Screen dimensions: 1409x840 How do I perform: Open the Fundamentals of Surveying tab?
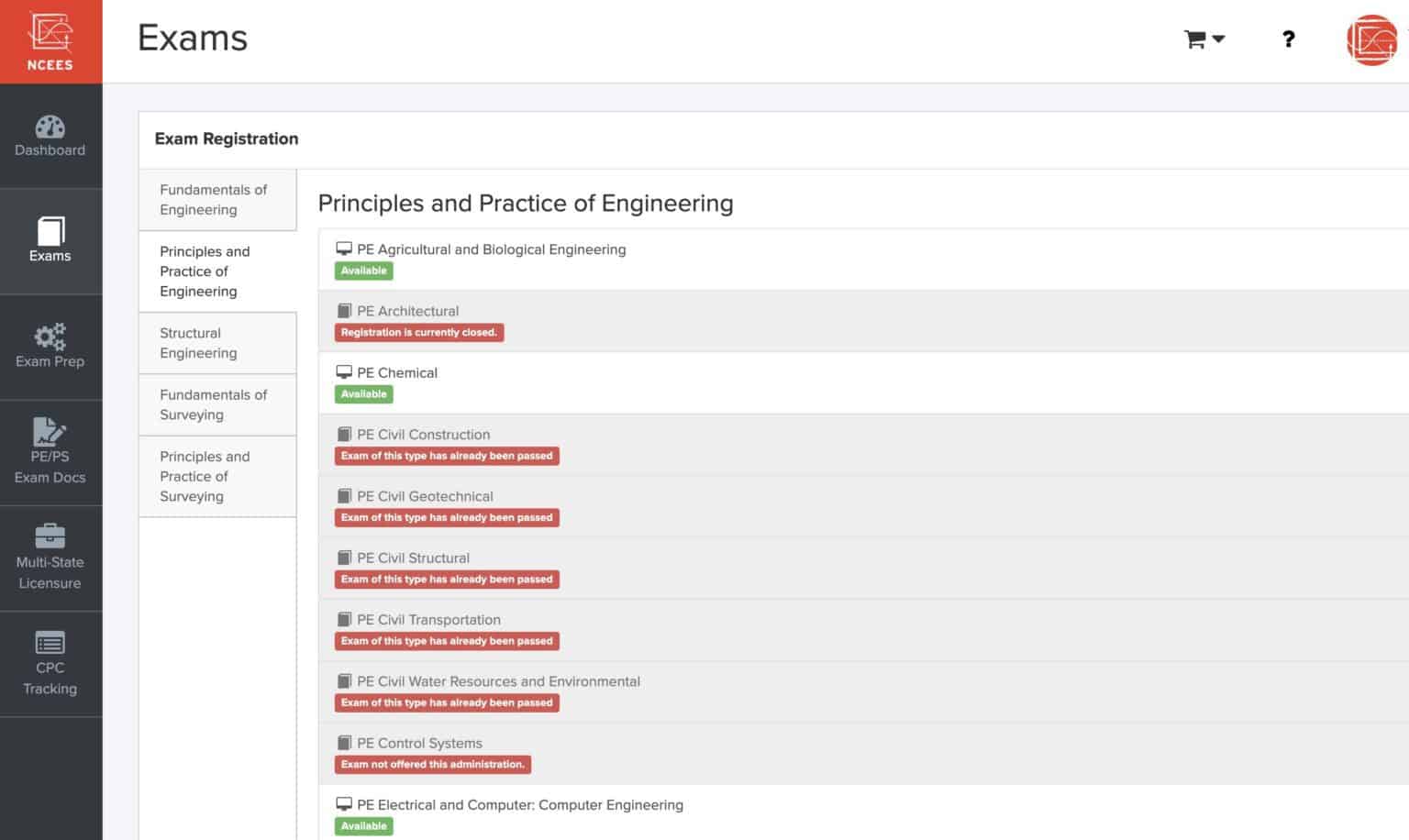(x=214, y=404)
